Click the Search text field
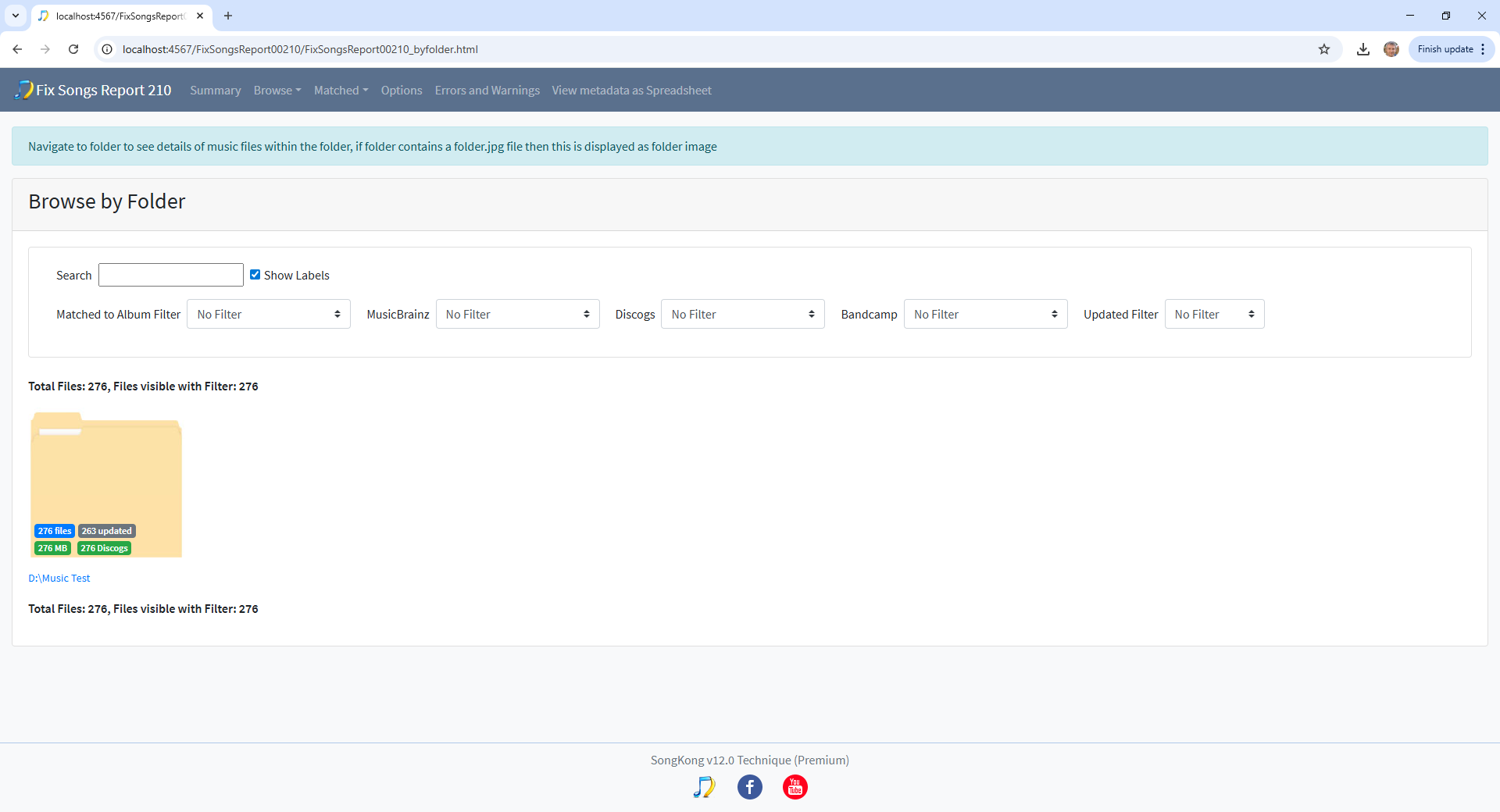Viewport: 1500px width, 812px height. point(171,275)
